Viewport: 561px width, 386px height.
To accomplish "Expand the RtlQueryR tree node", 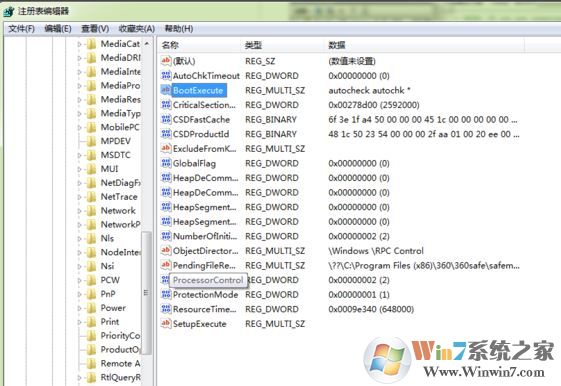I will pos(79,378).
